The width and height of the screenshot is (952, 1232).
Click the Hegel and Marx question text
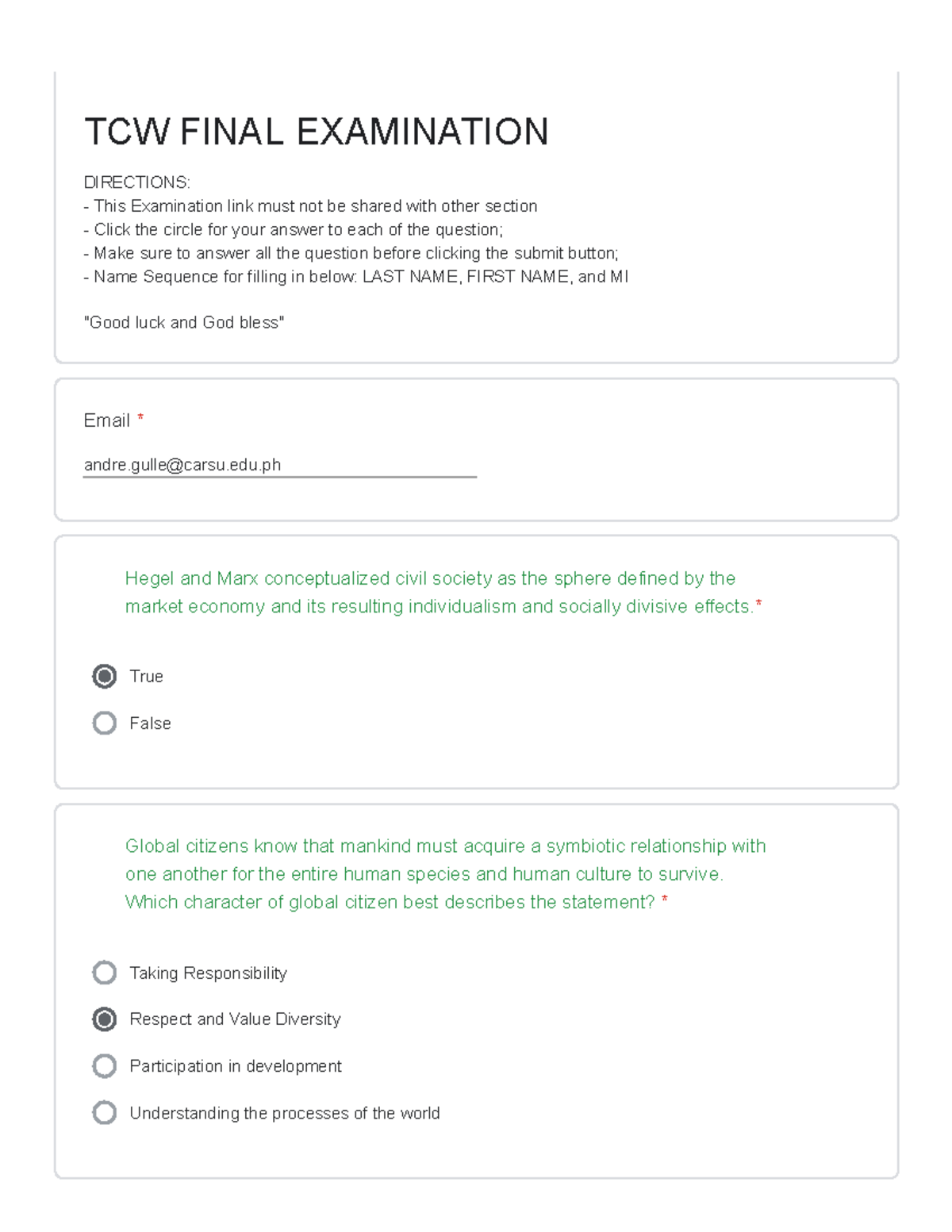click(443, 592)
